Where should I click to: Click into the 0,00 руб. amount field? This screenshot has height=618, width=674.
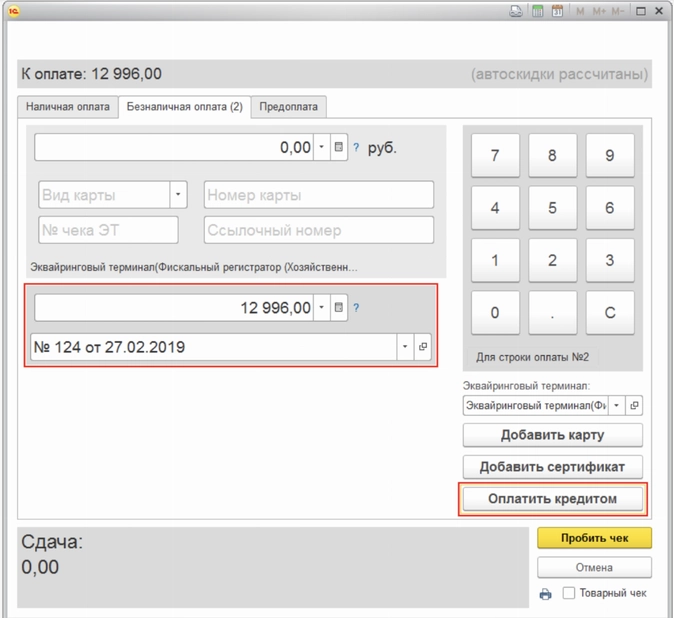[x=174, y=147]
